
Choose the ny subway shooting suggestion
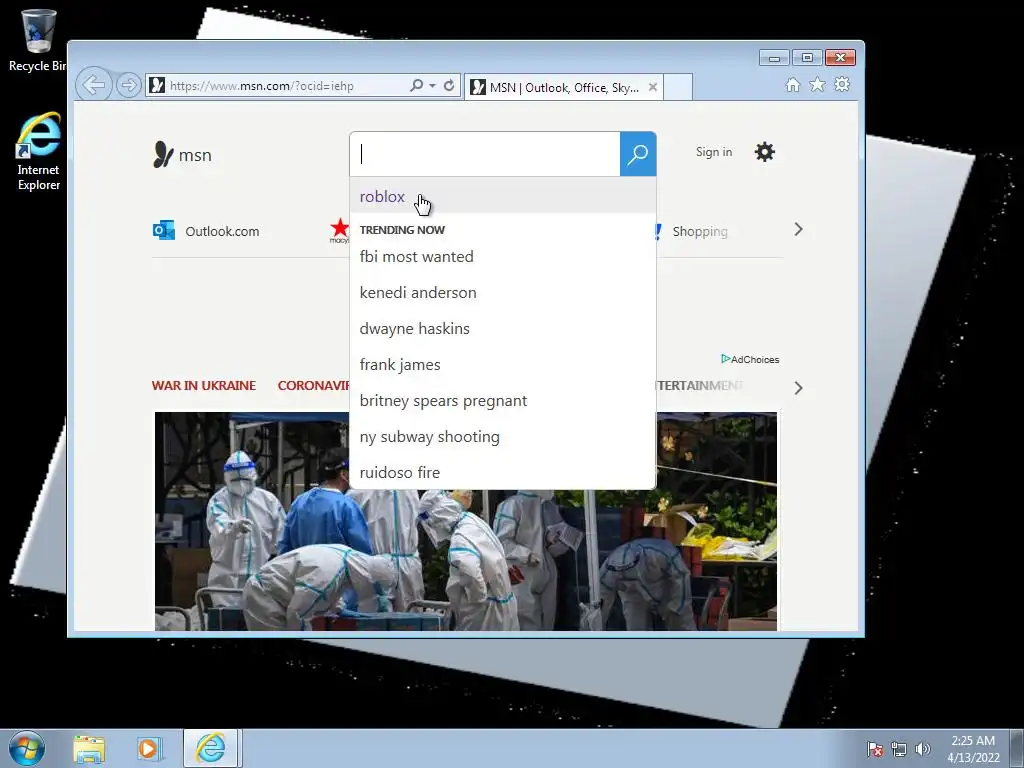coord(503,436)
